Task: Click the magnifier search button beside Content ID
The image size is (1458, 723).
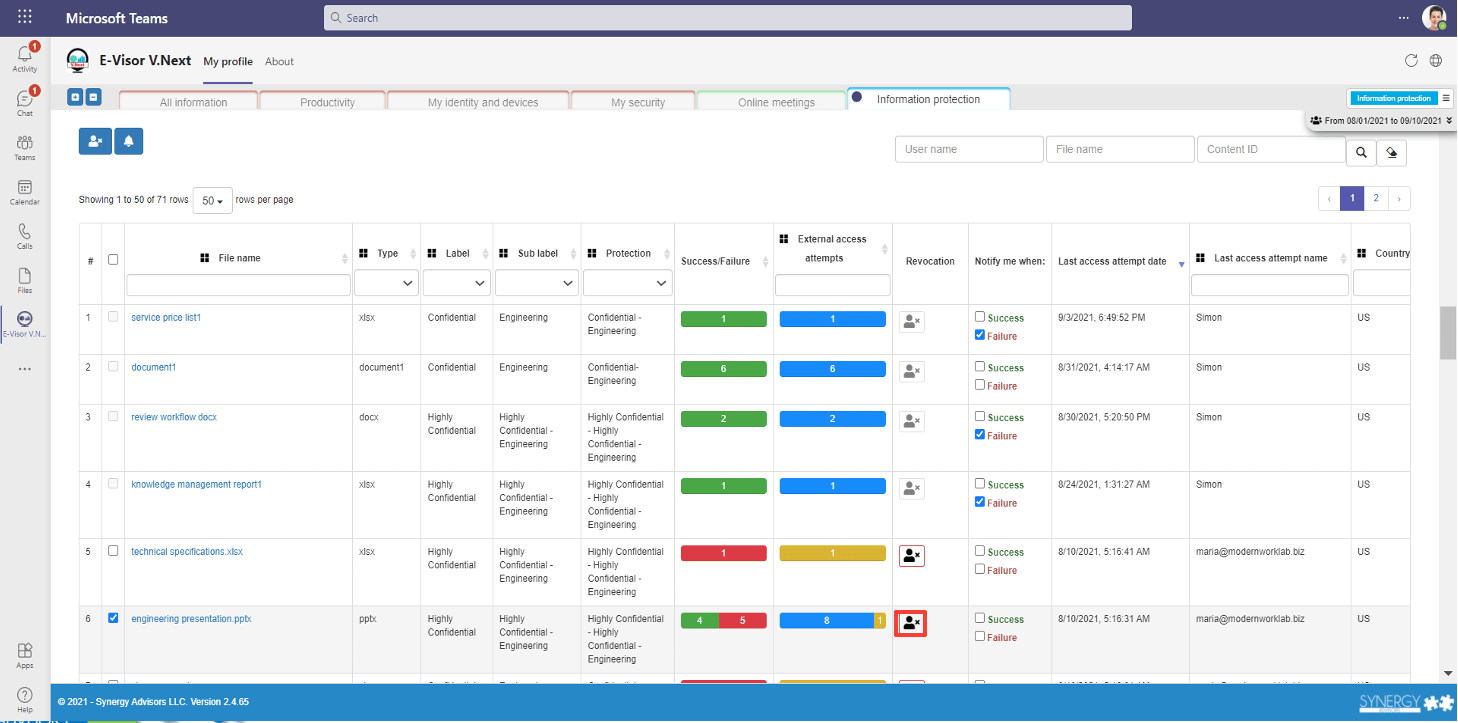Action: pyautogui.click(x=1361, y=152)
